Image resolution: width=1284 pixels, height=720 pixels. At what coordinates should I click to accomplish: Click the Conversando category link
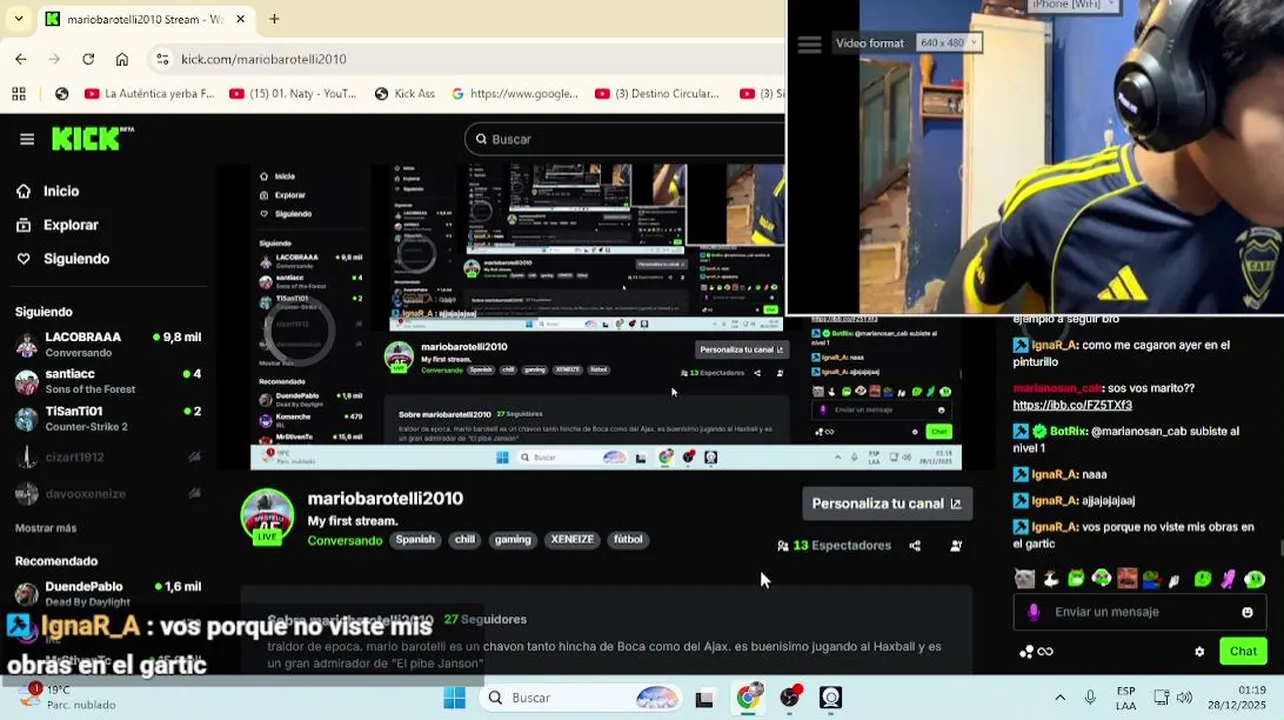[x=345, y=540]
